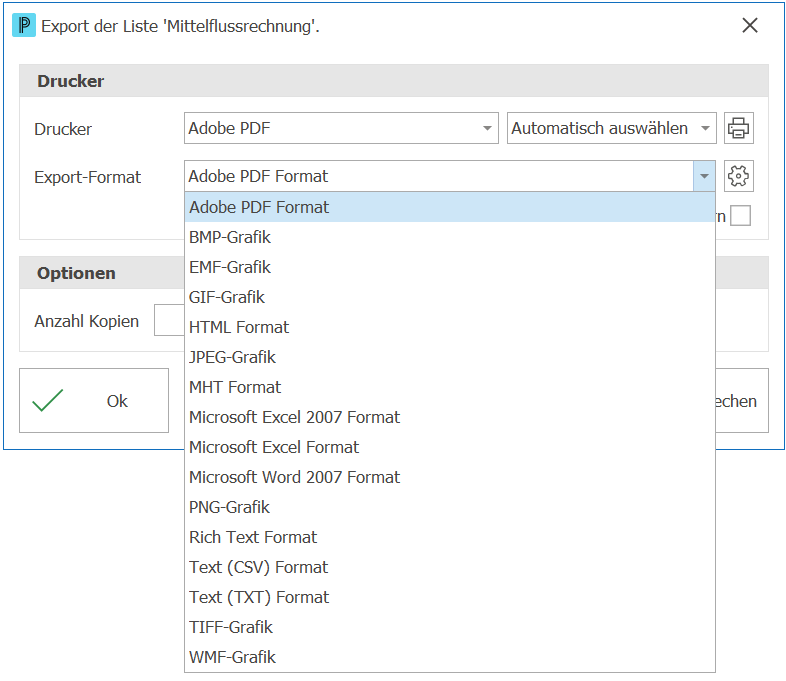Click the 'Anzahl Kopien' label
The image size is (786, 681).
[x=86, y=321]
